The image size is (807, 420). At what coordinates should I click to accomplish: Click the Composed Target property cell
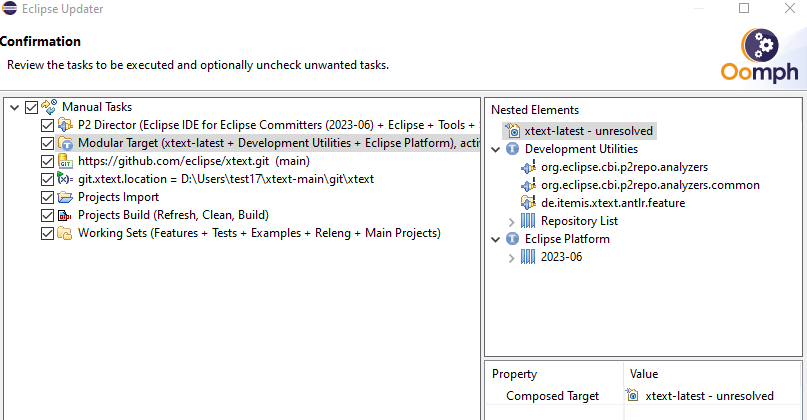tap(554, 396)
